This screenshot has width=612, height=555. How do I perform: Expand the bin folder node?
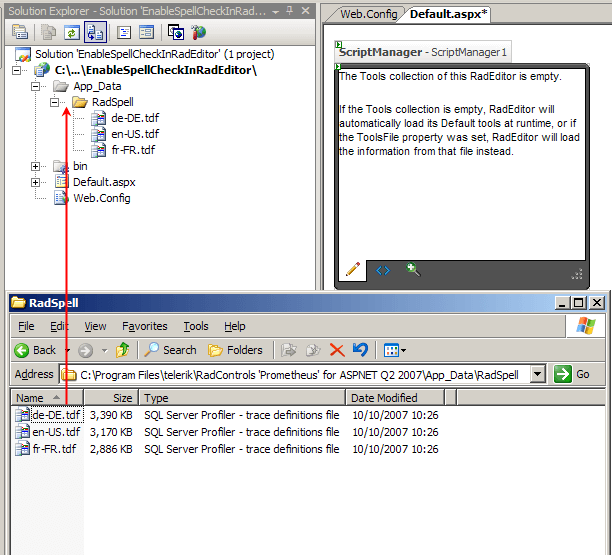click(x=37, y=166)
